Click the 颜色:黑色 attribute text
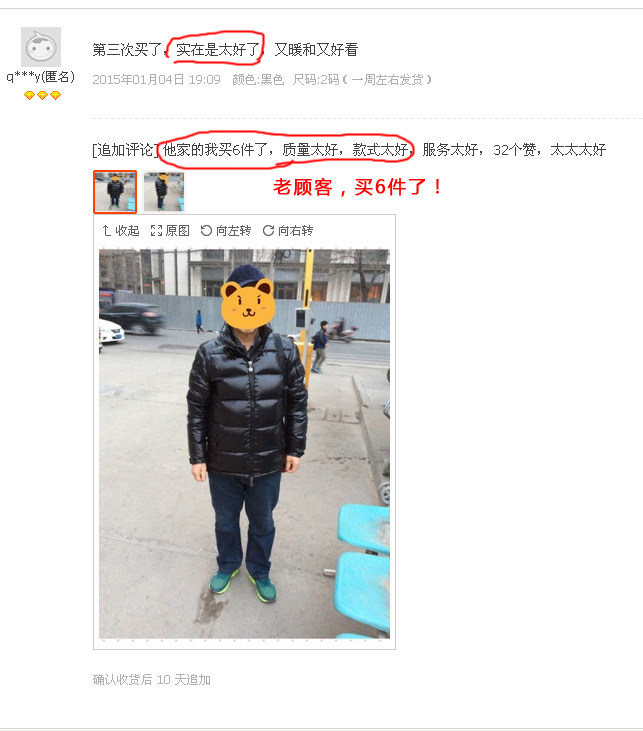The width and height of the screenshot is (643, 731). coord(258,80)
